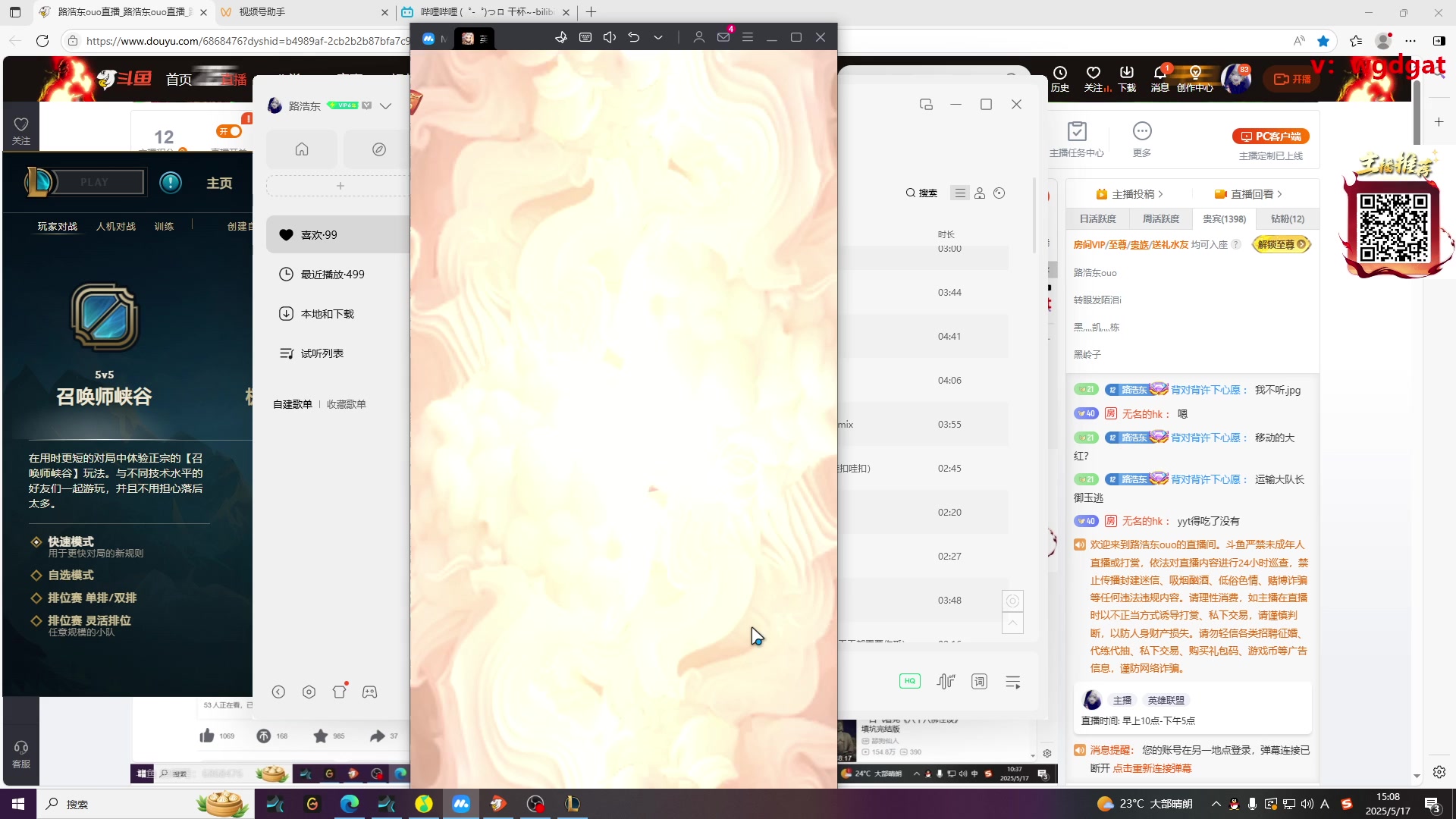
Task: Select 排位赛 单排/双排 mode option
Action: (93, 598)
